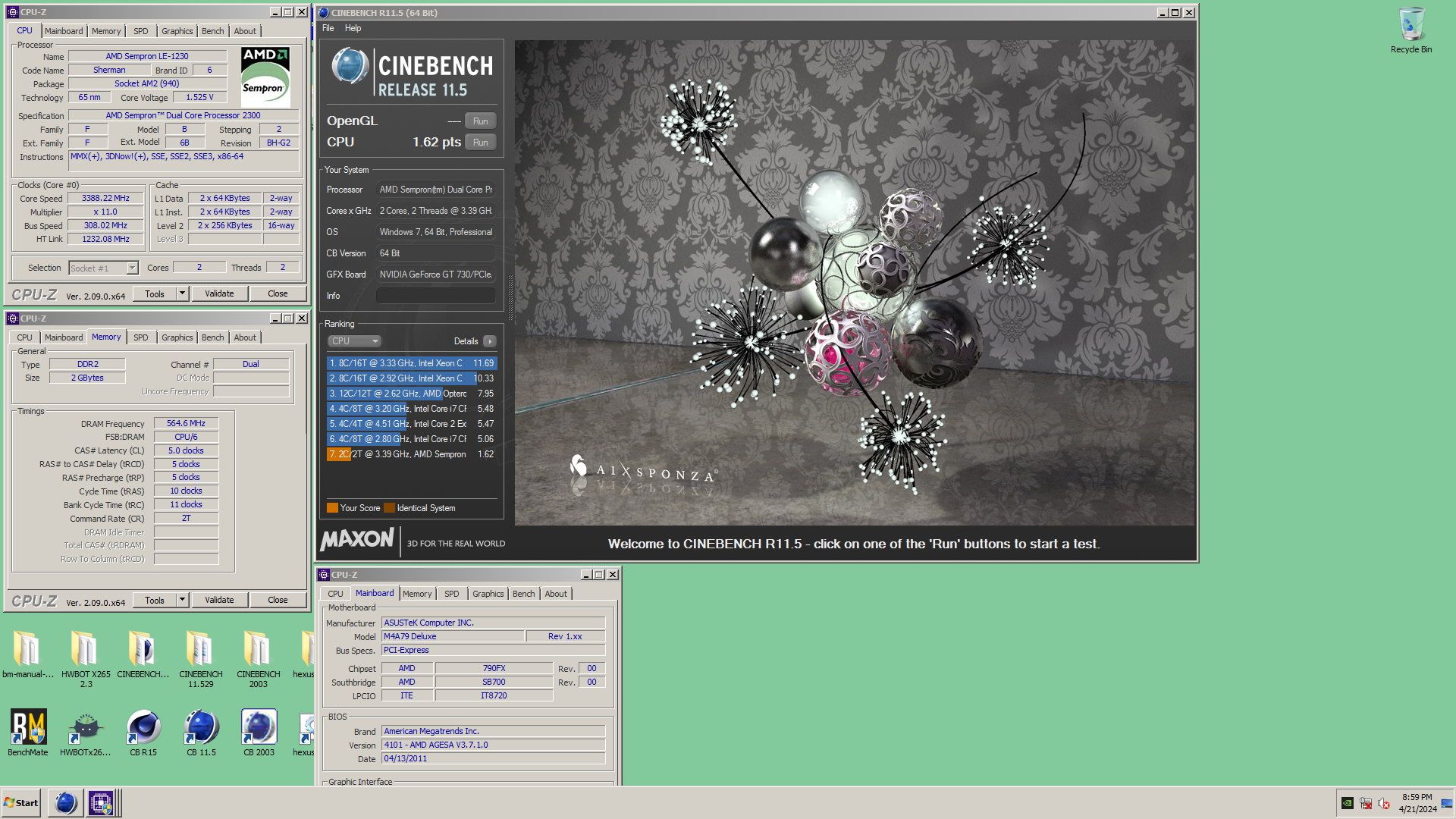Switch to CPU tab in CPU-Z Mainboard window

[x=336, y=594]
